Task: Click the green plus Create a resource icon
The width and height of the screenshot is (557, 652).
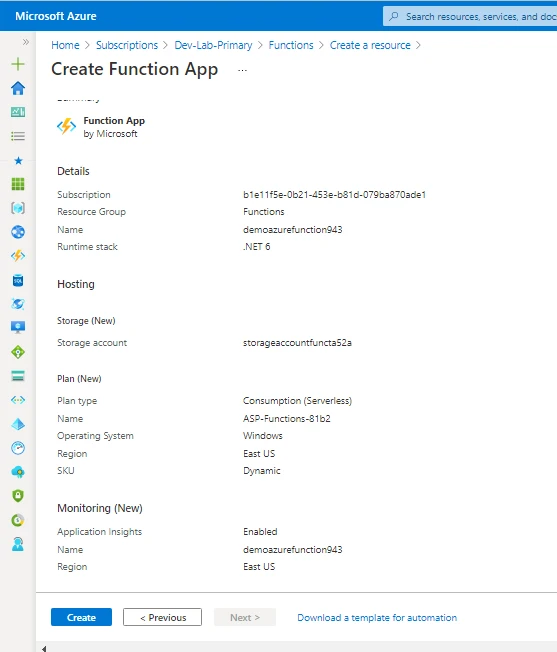Action: point(18,64)
